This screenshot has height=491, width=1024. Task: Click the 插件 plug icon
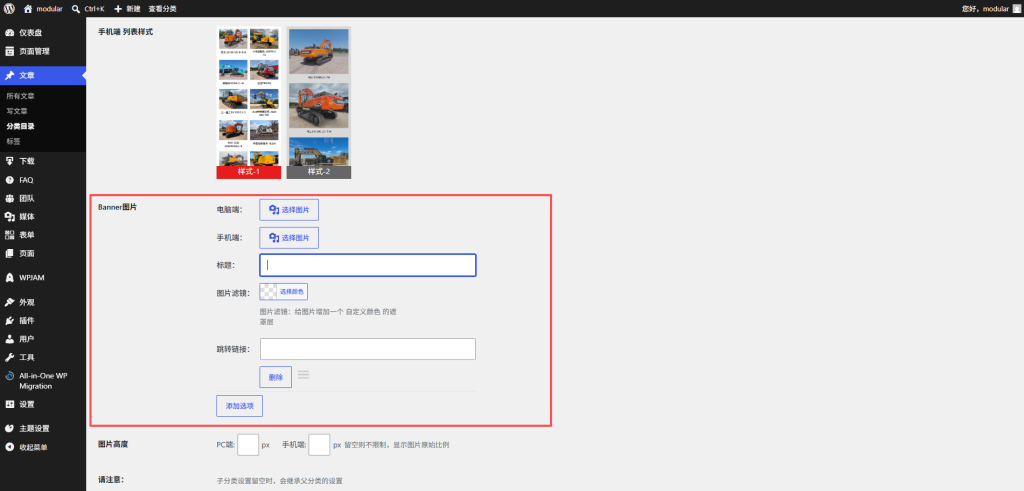click(9, 321)
